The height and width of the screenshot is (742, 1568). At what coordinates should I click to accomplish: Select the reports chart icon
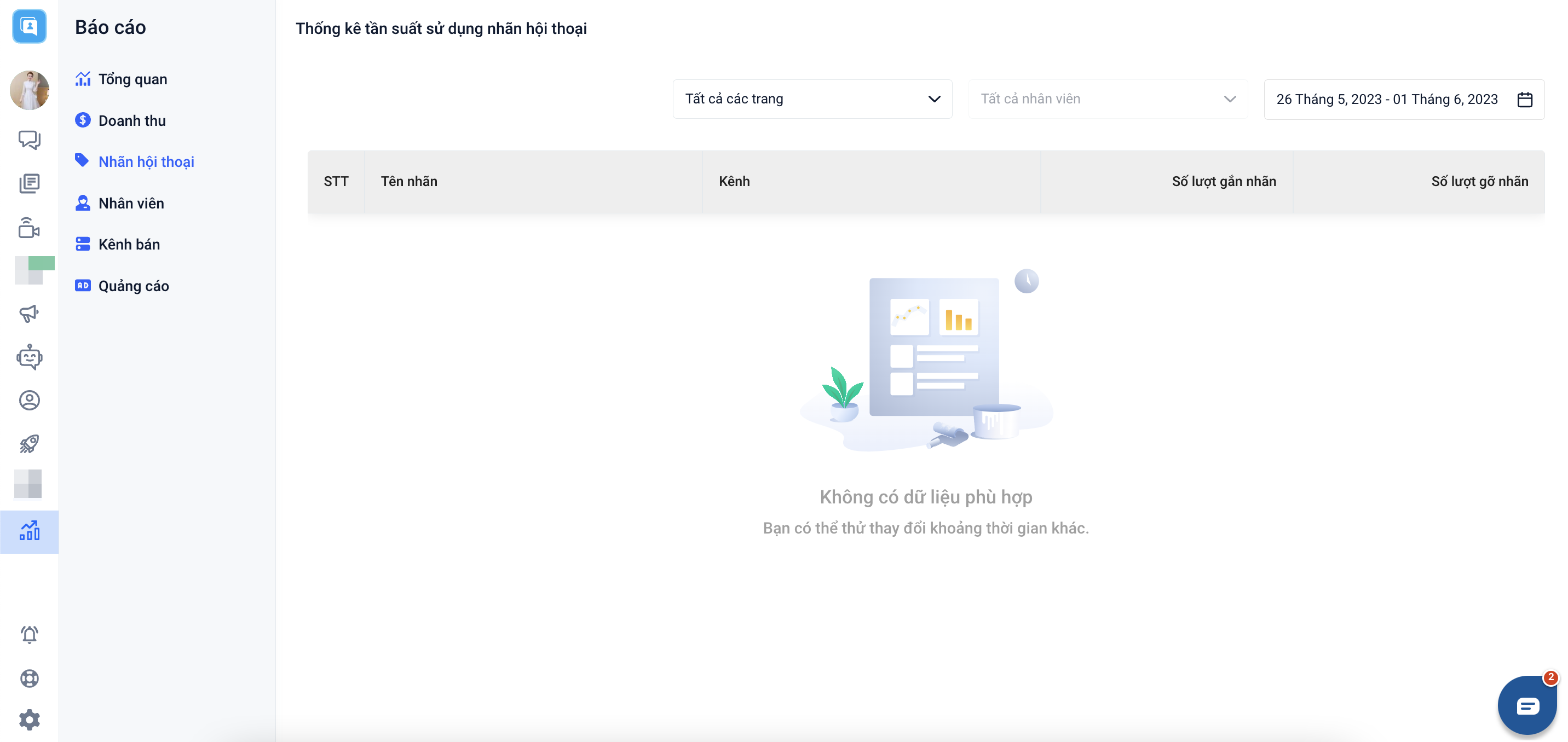pos(29,531)
